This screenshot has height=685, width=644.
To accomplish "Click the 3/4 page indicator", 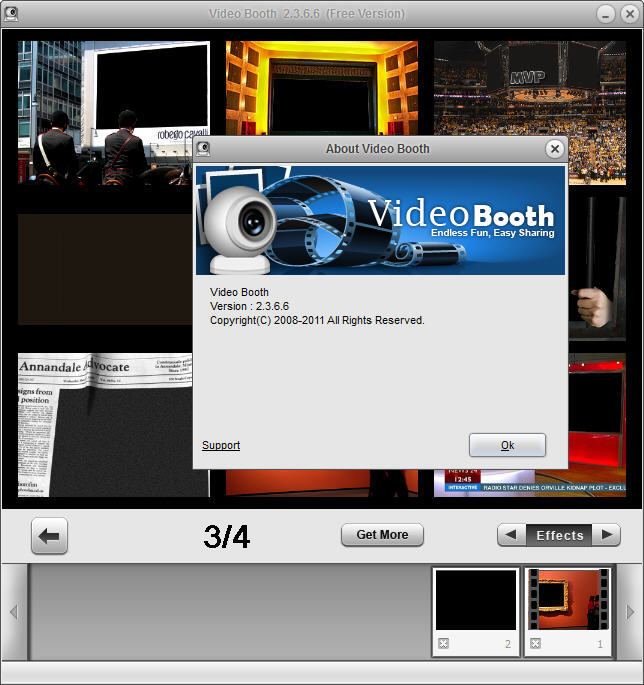I will pos(226,537).
